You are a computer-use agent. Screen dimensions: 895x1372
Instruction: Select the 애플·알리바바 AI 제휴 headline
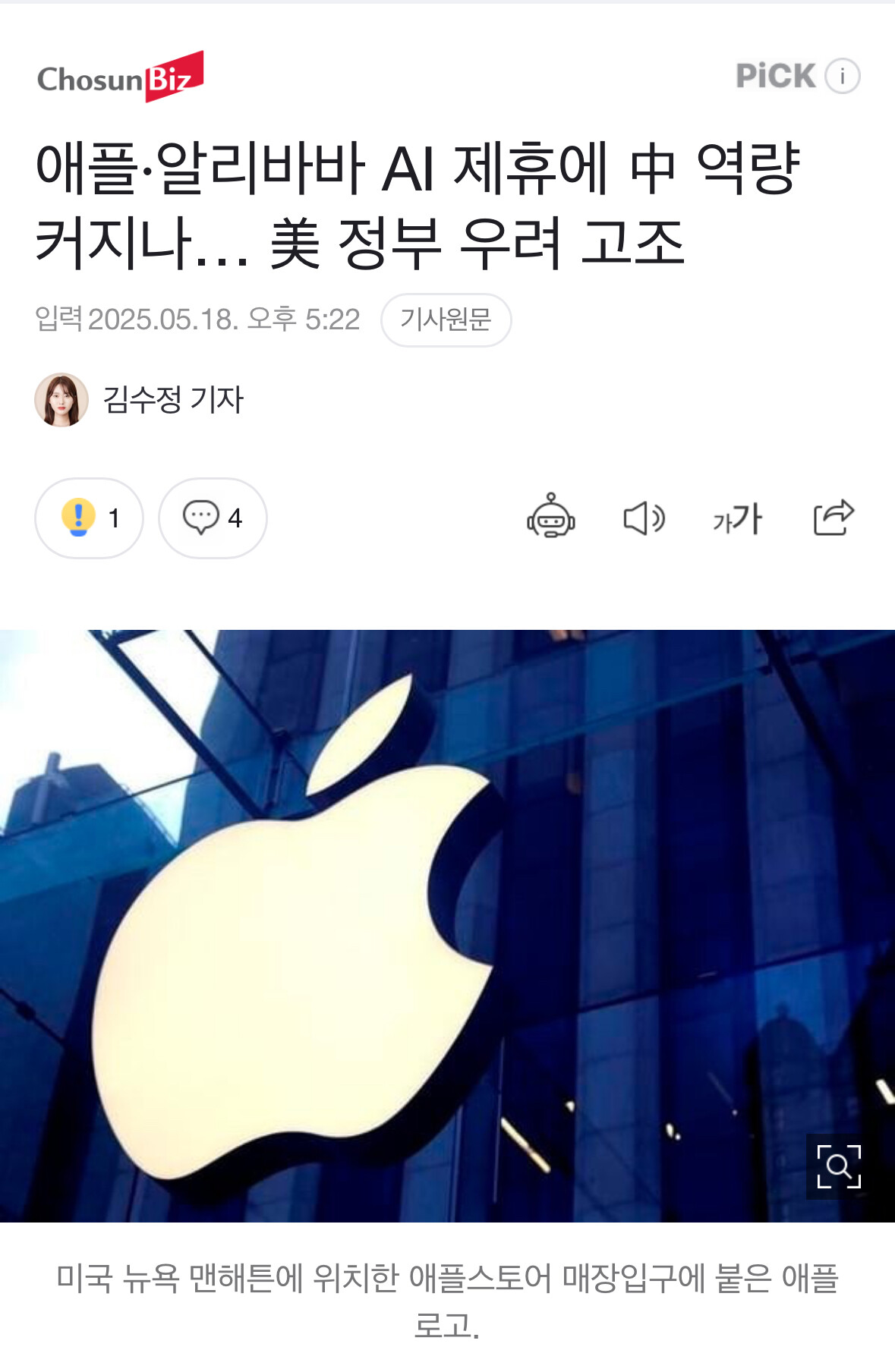418,205
